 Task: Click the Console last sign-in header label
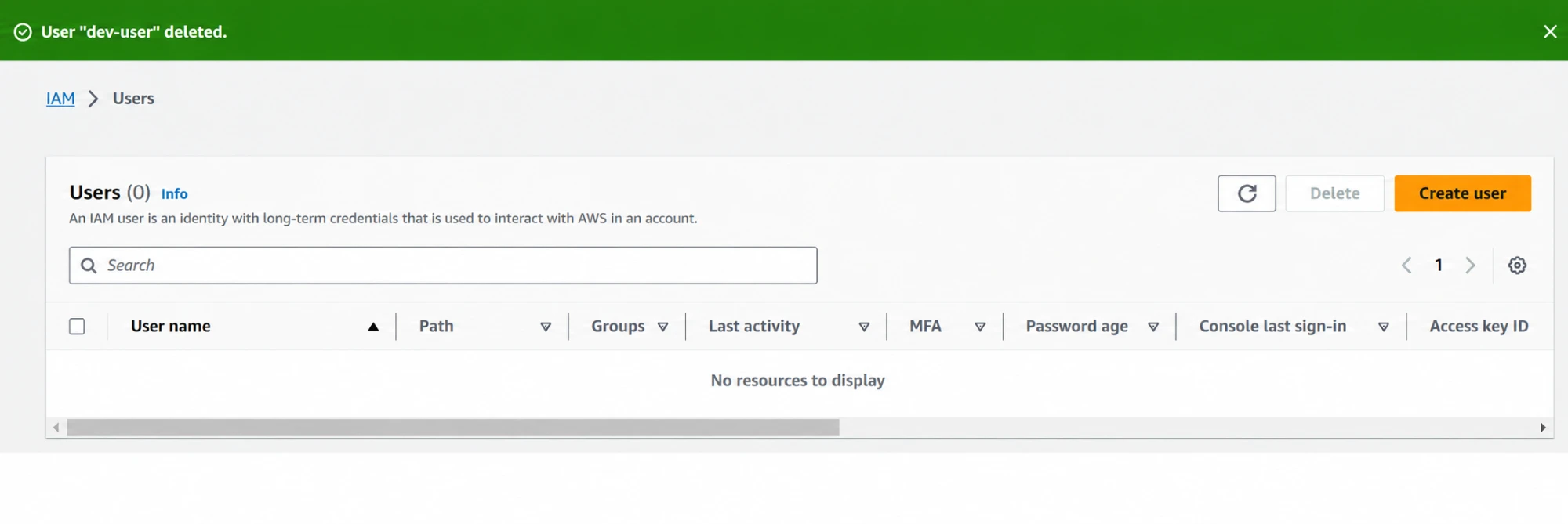pyautogui.click(x=1272, y=327)
